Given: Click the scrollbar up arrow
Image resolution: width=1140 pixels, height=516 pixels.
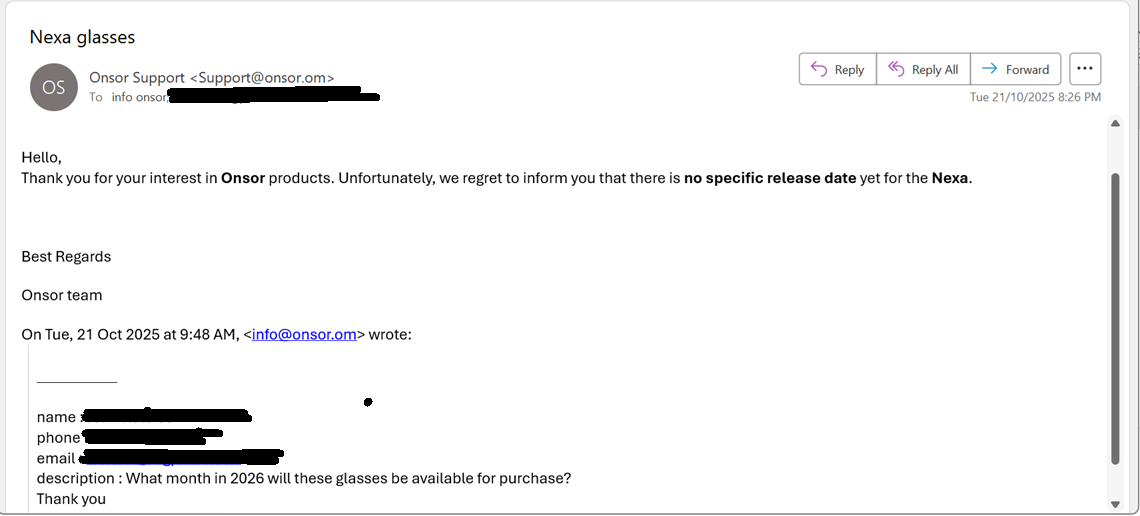Looking at the screenshot, I should coord(1116,124).
